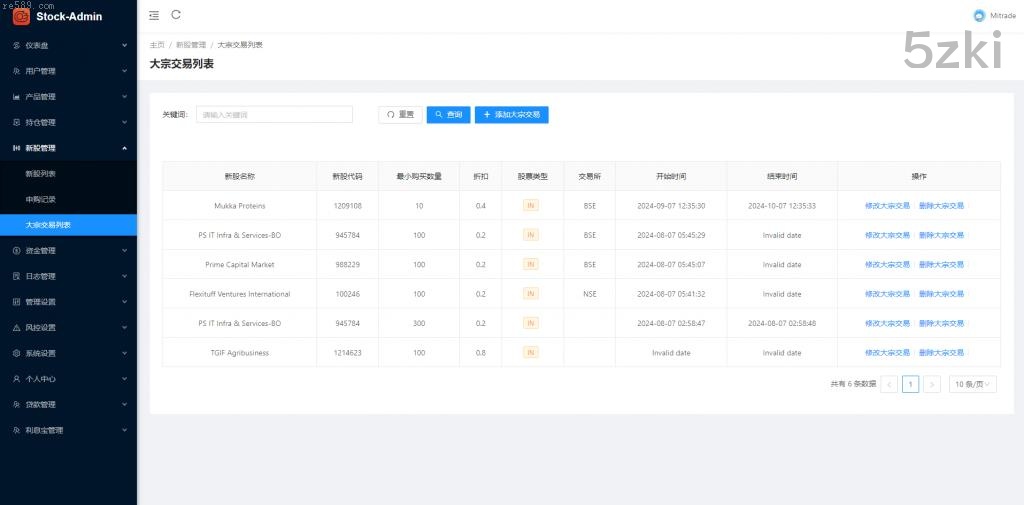Click the 重置 reset button
The image size is (1024, 505).
pyautogui.click(x=400, y=115)
